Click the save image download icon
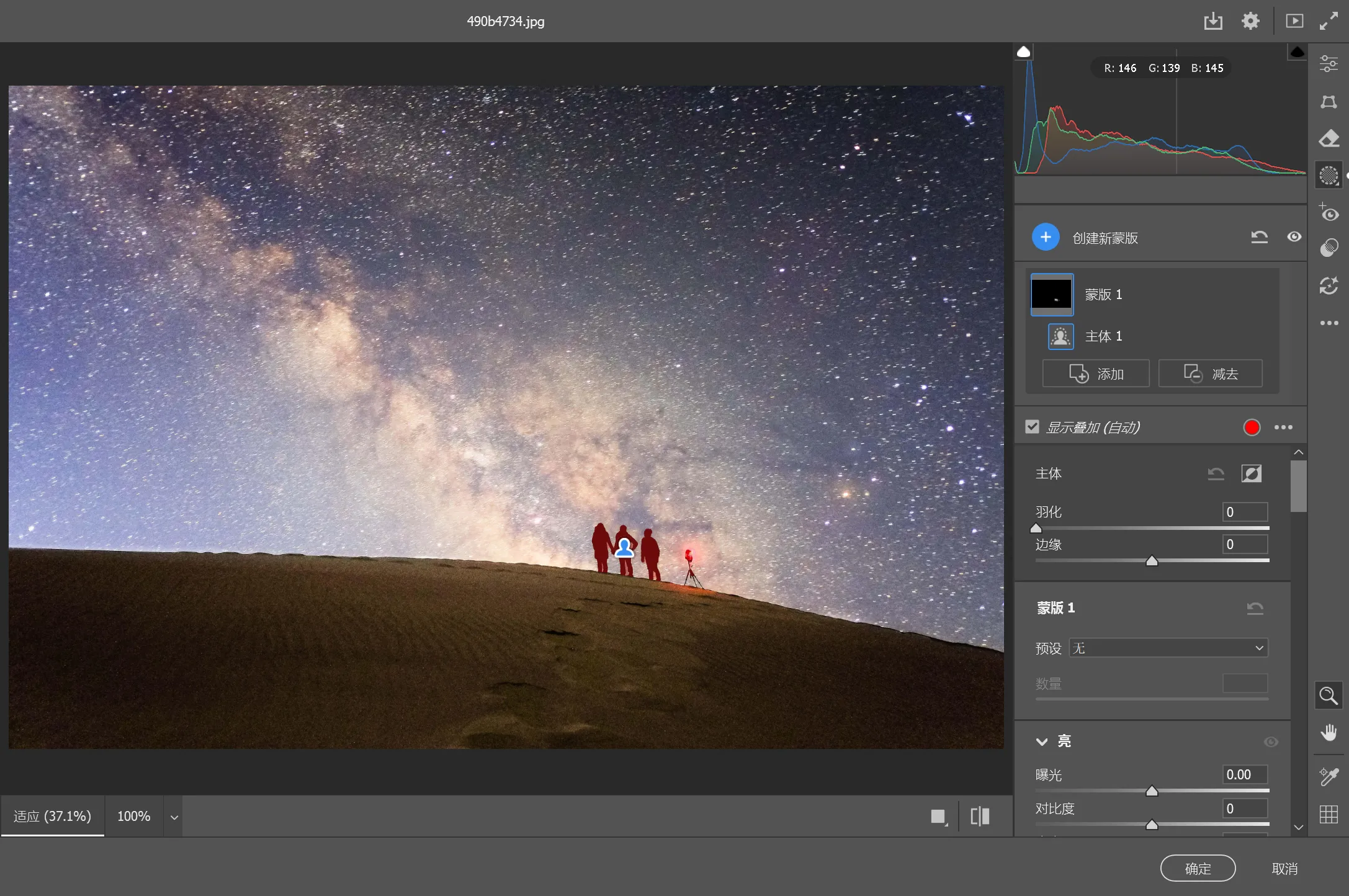Viewport: 1349px width, 896px height. [1213, 21]
